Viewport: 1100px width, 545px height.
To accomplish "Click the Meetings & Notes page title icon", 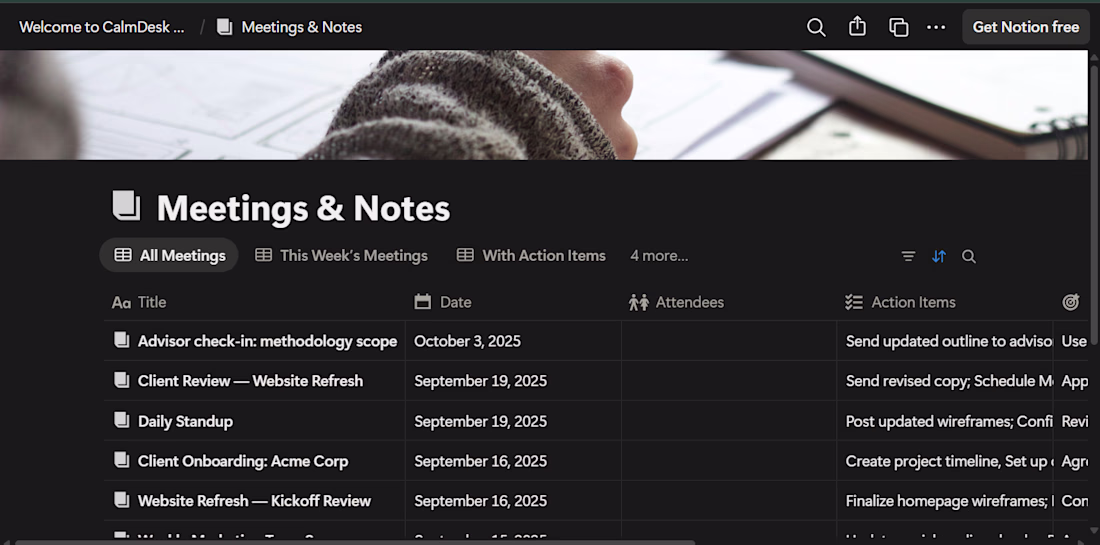I will [127, 207].
